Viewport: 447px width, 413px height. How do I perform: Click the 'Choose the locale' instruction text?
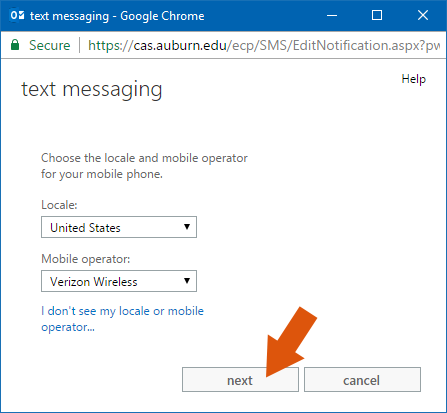click(x=144, y=166)
